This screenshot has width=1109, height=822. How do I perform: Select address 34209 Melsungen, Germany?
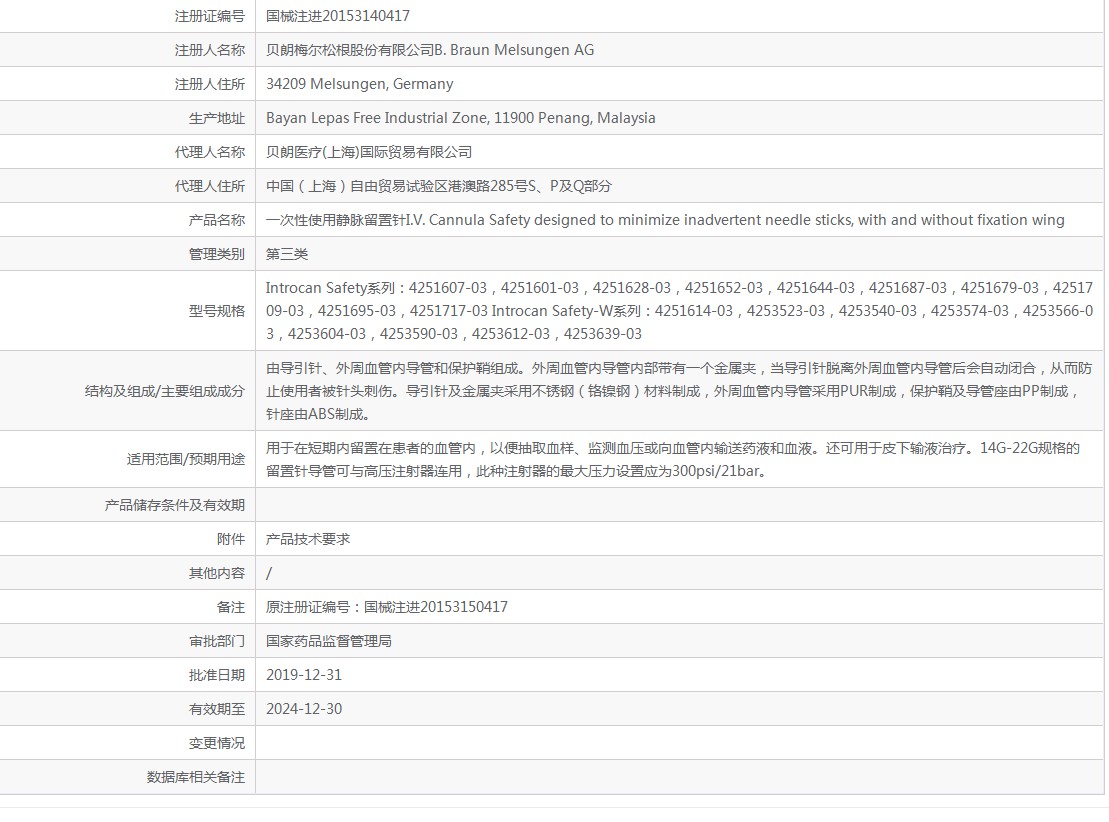359,83
